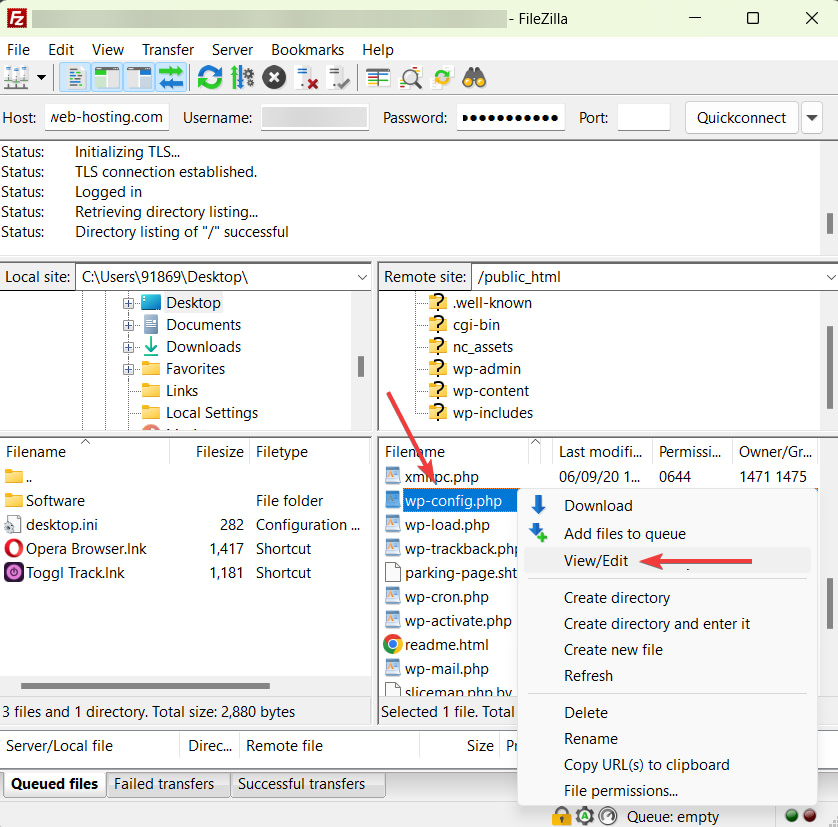
Task: Click inside the Port input field
Action: coord(643,117)
